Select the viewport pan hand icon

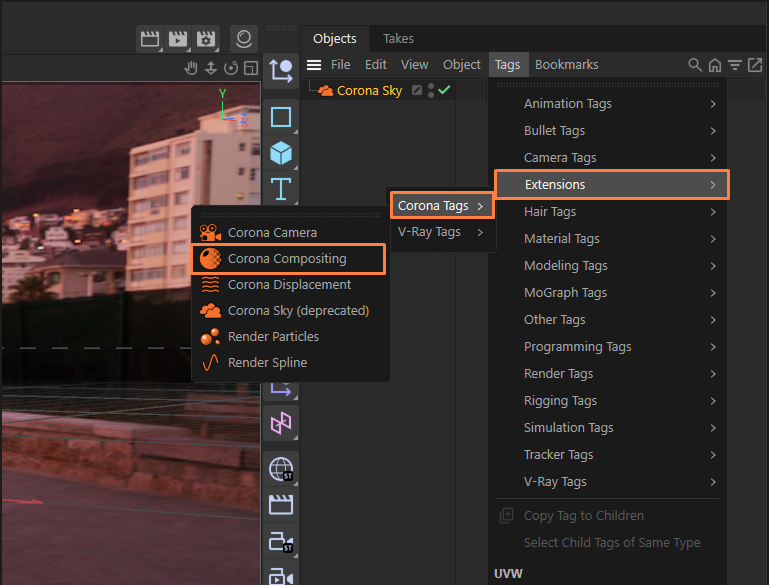(191, 68)
